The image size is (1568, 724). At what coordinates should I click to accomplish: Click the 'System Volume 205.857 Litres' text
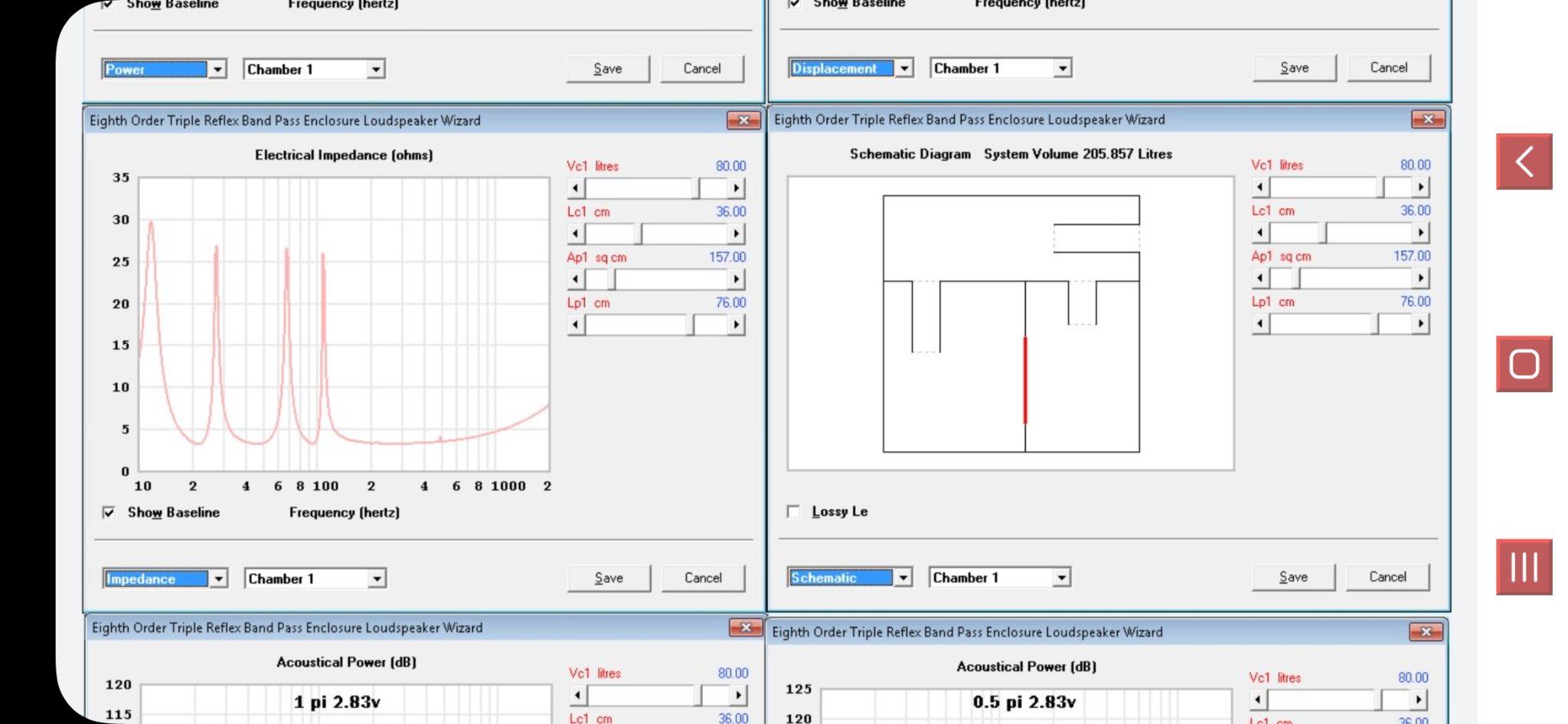pyautogui.click(x=1078, y=154)
